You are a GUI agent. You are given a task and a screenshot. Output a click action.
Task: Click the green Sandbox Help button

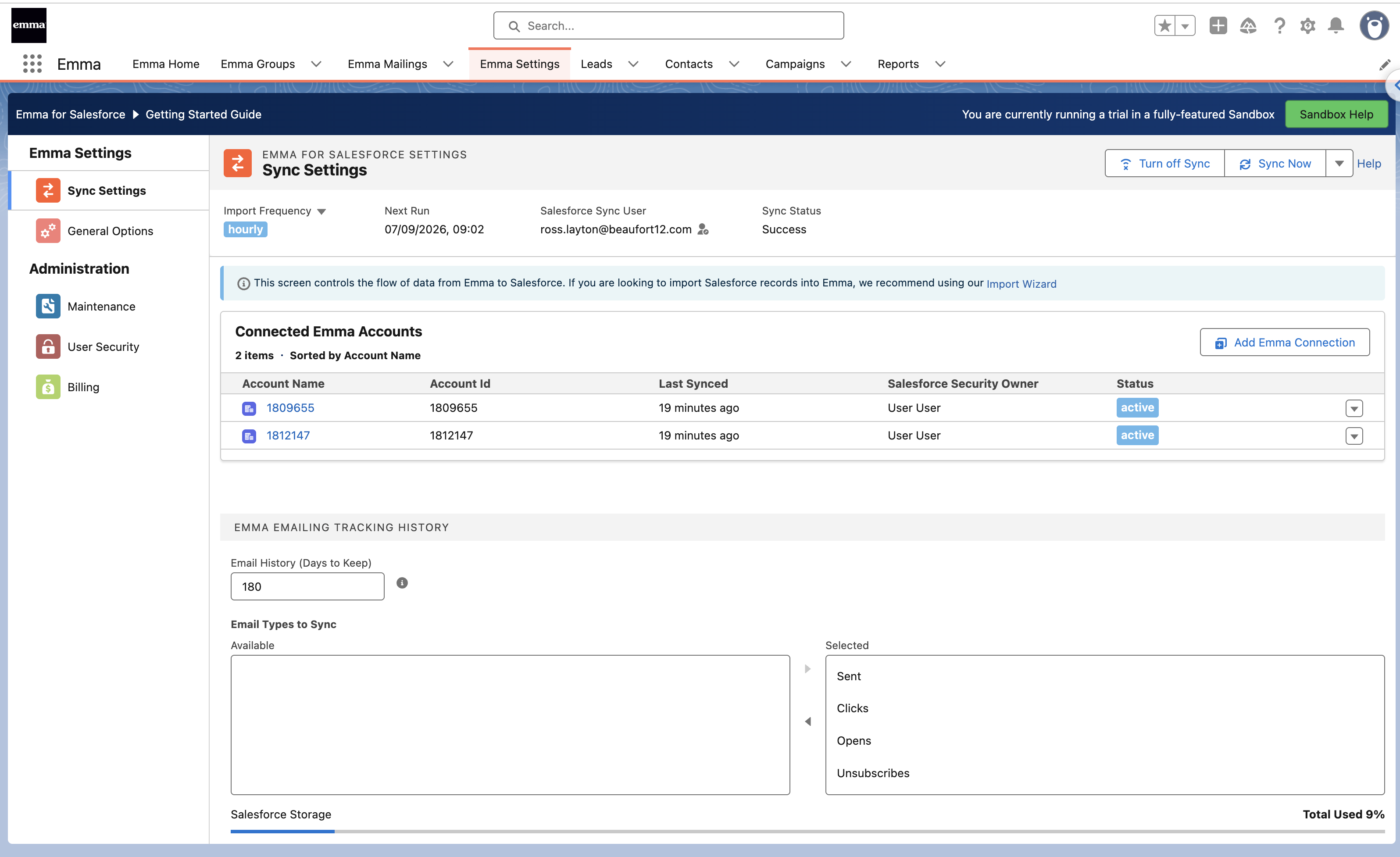point(1336,114)
